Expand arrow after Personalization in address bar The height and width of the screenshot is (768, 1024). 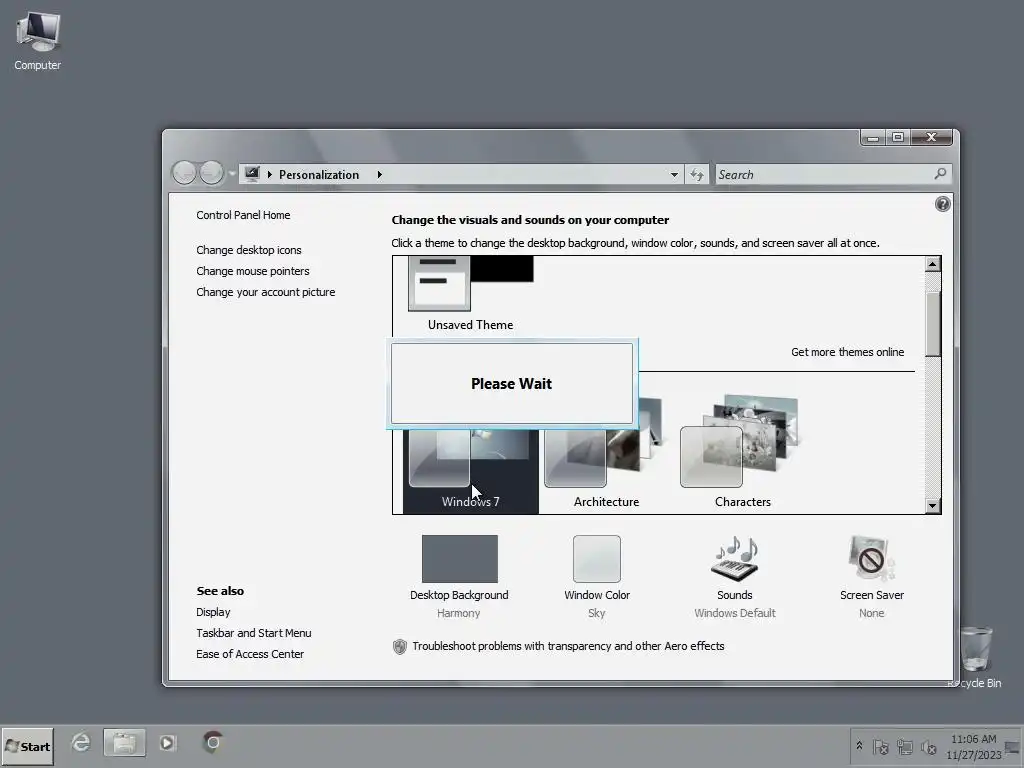(x=379, y=174)
